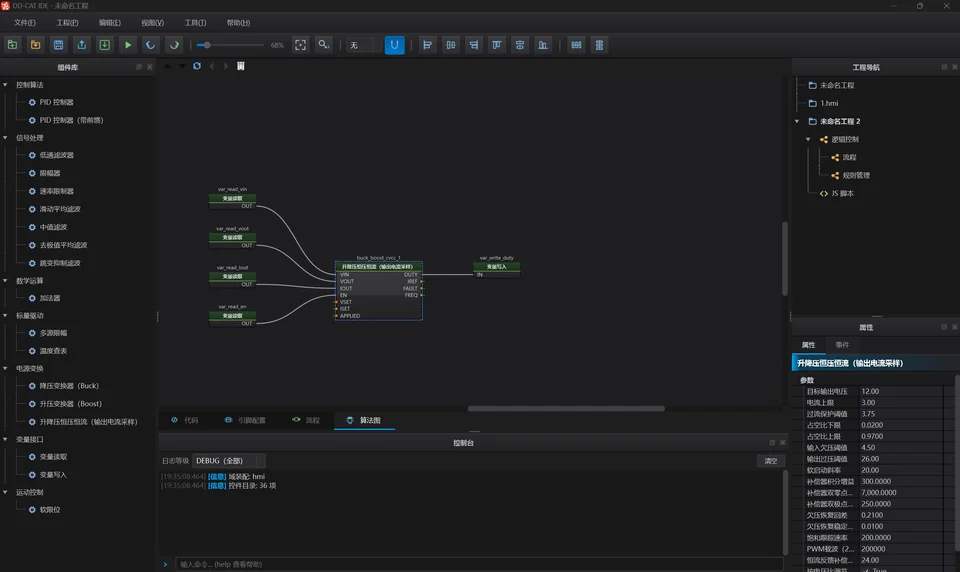Collapse the 逻辑控制 tree node

808,139
